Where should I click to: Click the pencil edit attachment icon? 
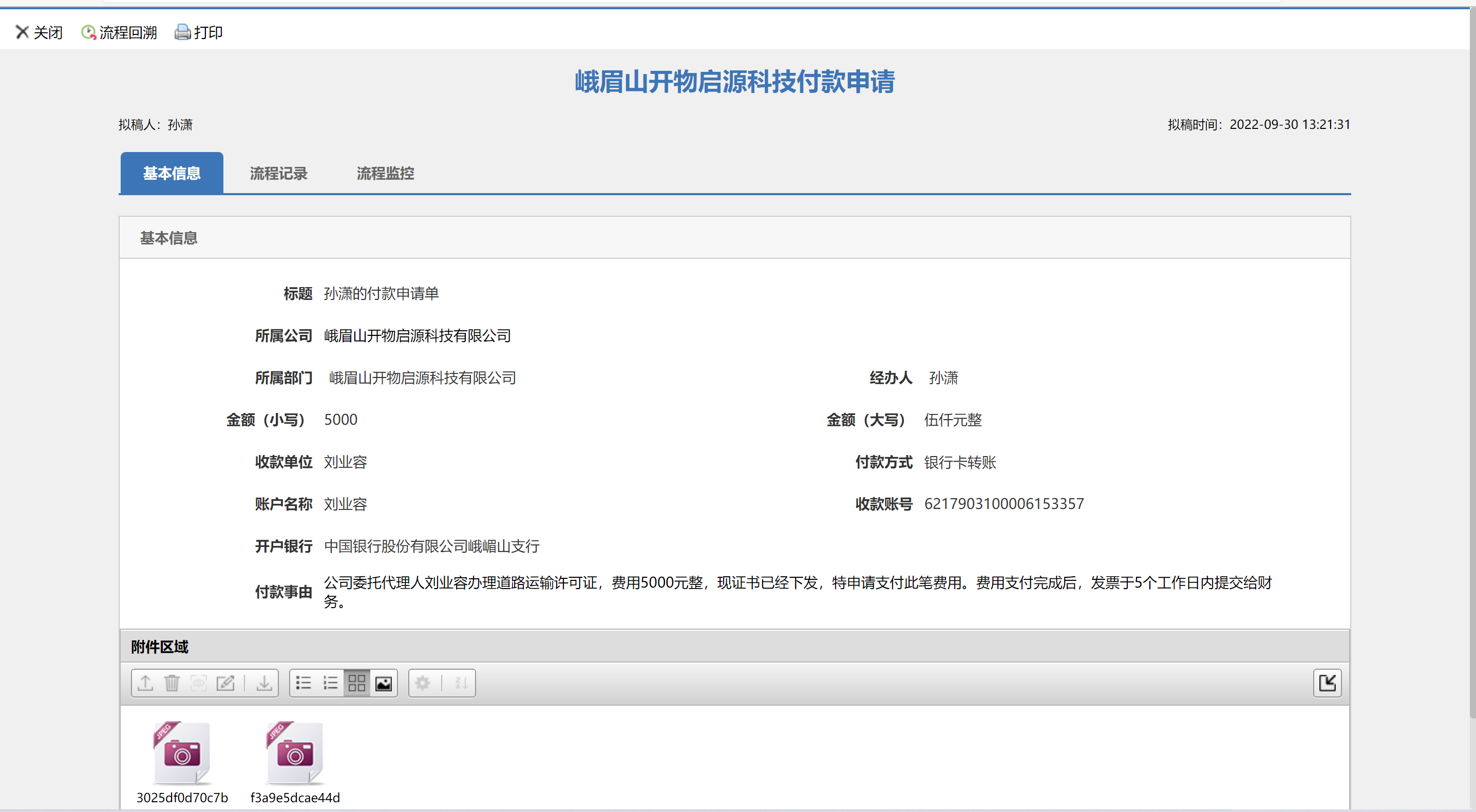(225, 683)
